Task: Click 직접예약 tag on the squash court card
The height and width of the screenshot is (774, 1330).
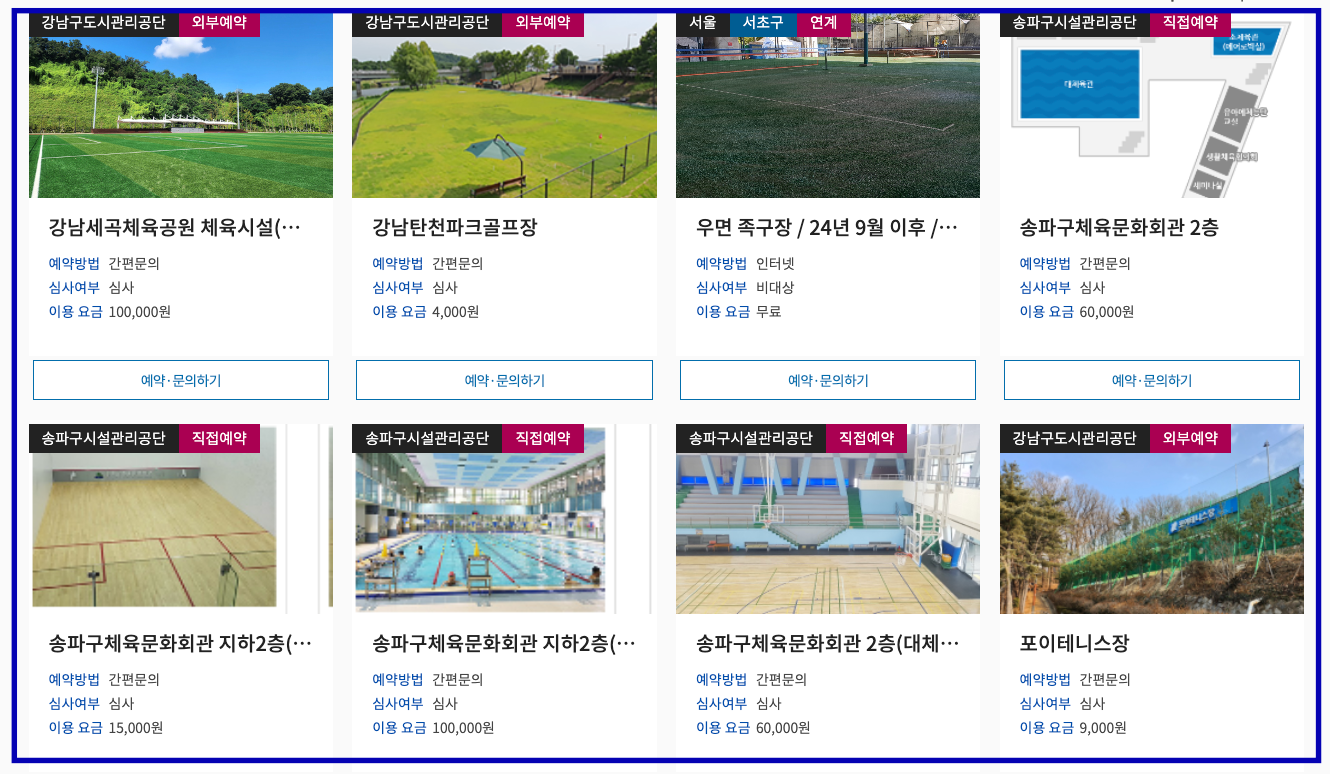Action: (219, 438)
